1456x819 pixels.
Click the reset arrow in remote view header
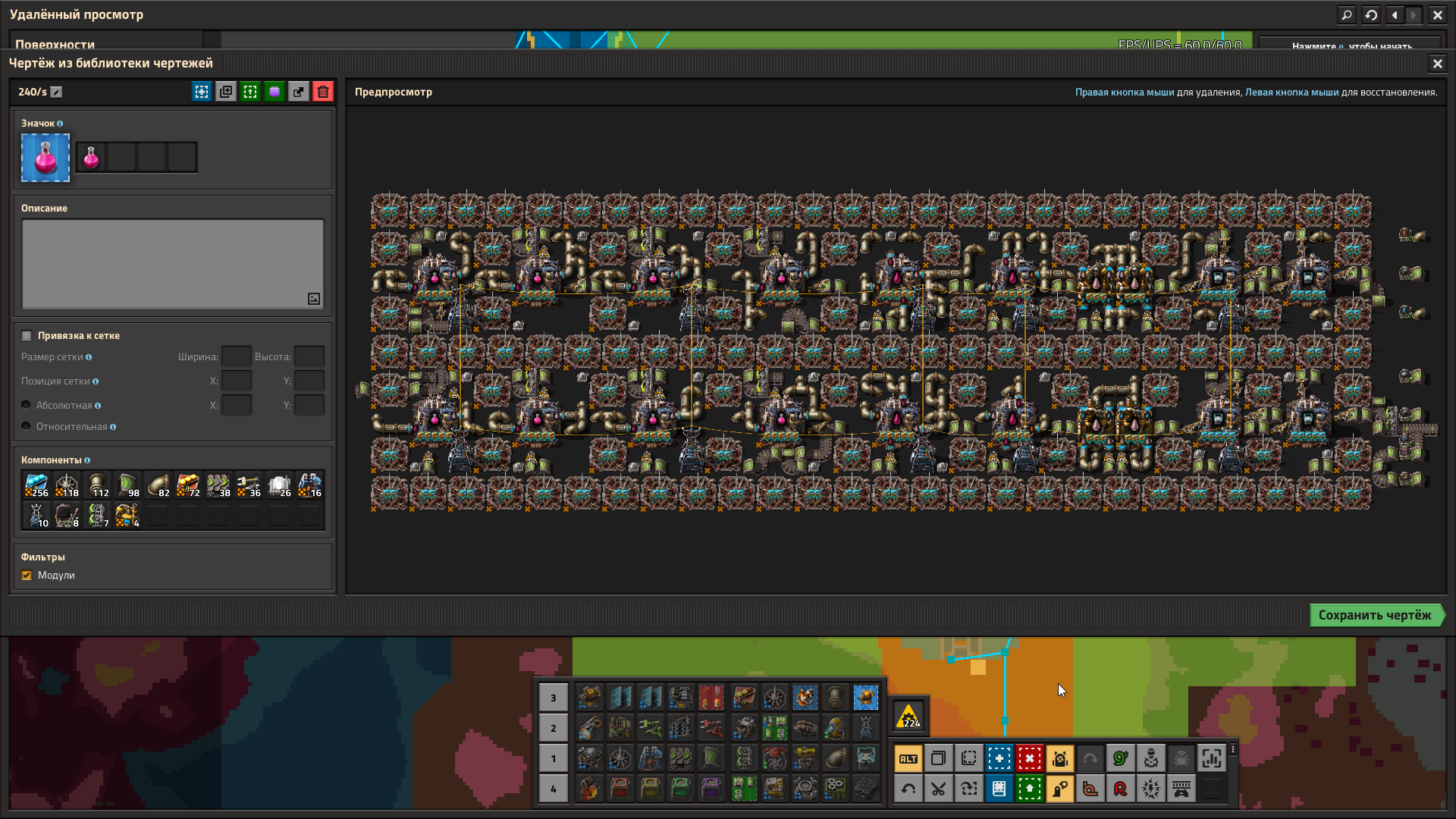[1371, 14]
